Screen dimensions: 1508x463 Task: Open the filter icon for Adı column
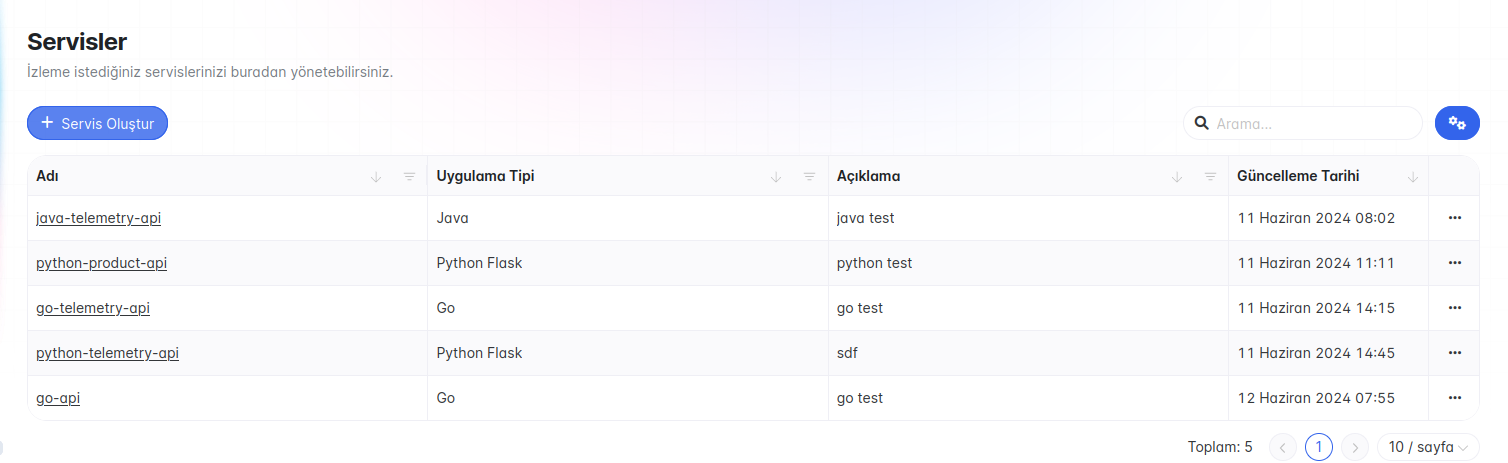(409, 177)
